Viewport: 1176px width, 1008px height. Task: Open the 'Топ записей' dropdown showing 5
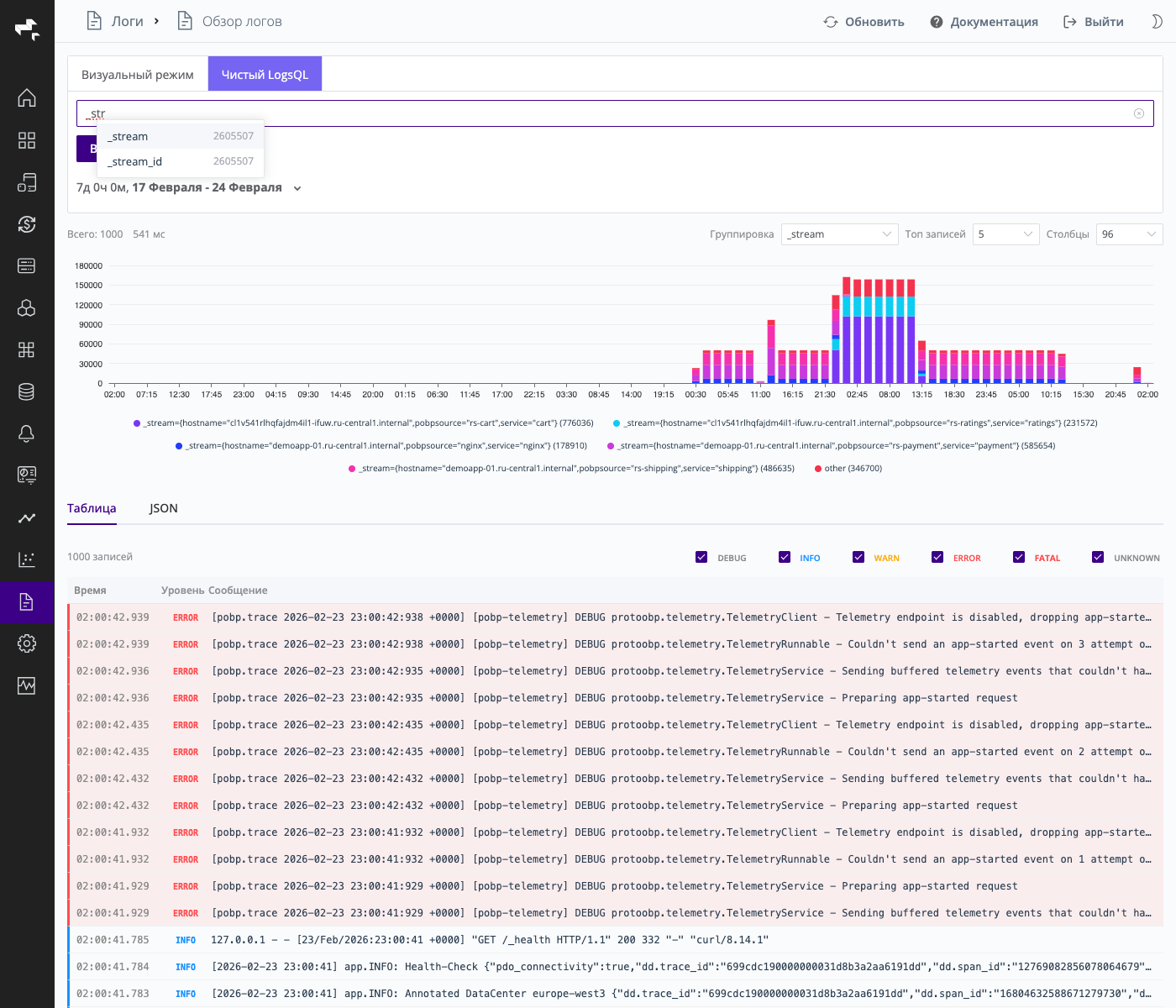tap(1005, 234)
